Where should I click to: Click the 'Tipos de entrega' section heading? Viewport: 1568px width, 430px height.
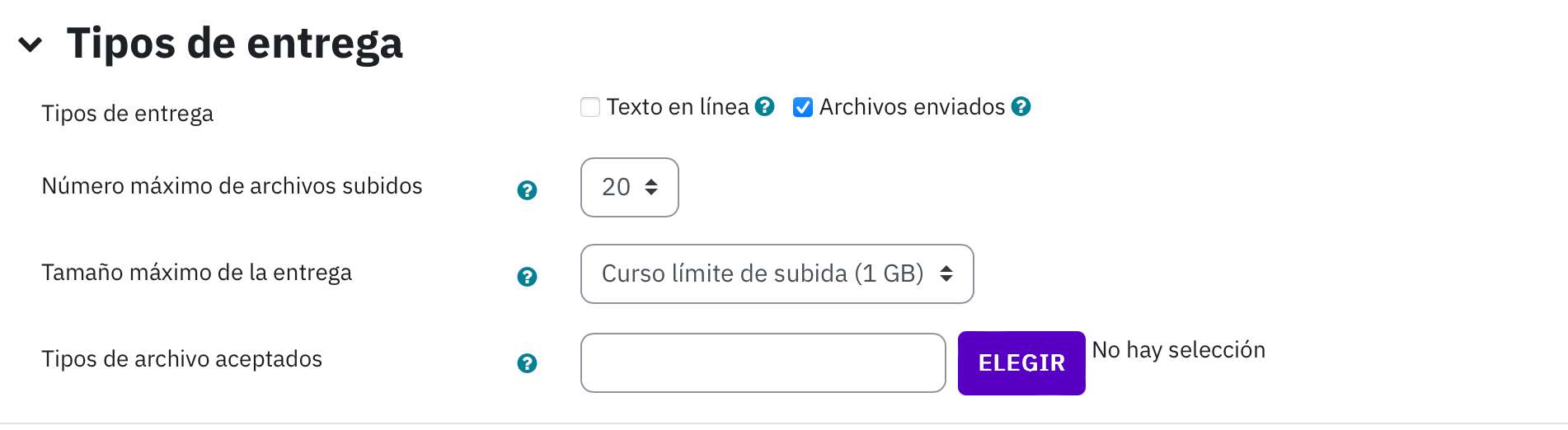[x=235, y=44]
